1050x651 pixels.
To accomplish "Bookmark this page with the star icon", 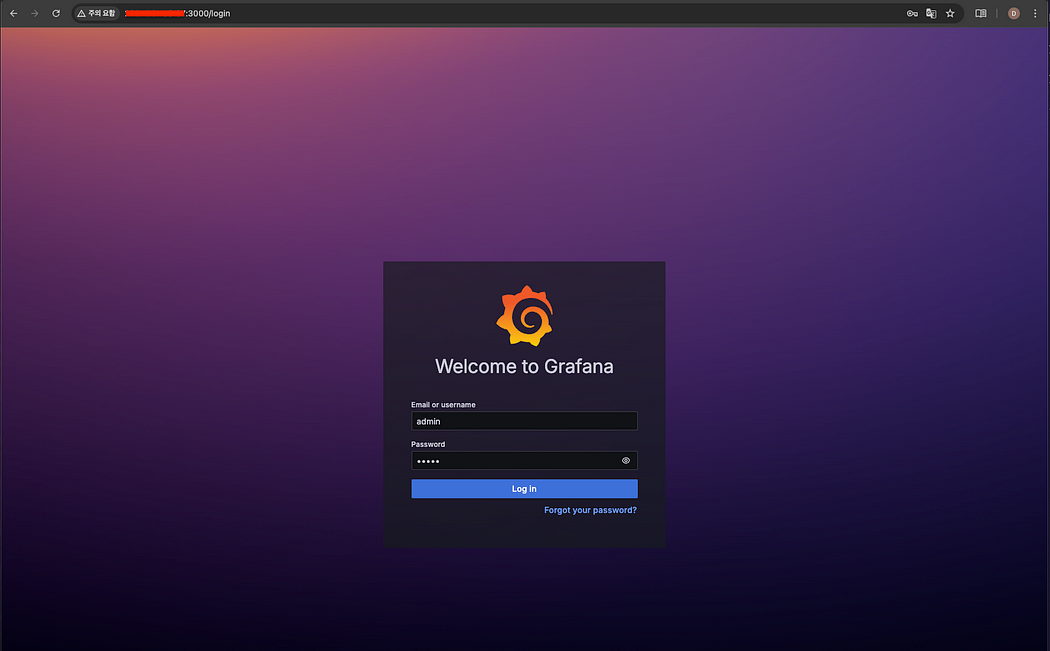I will (950, 13).
